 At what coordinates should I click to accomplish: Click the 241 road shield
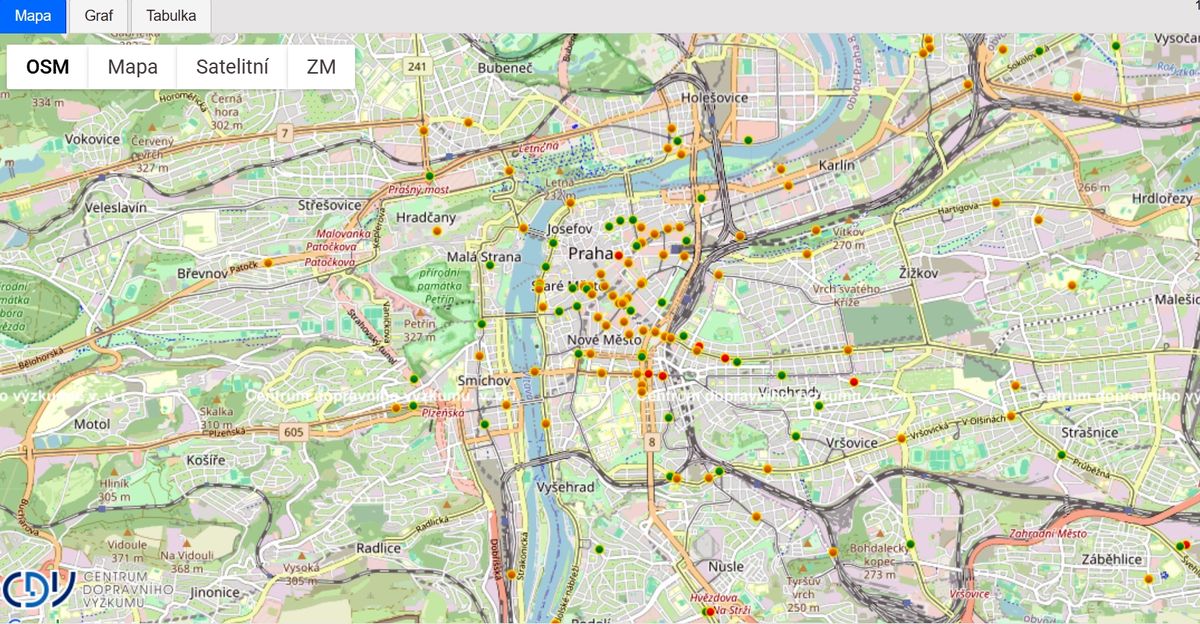[417, 67]
